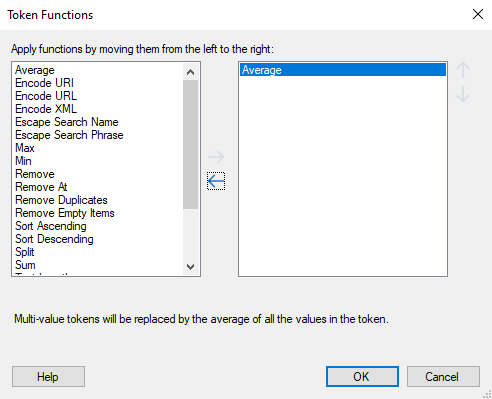Click the right arrow to add function
The image size is (492, 399).
pyautogui.click(x=216, y=157)
